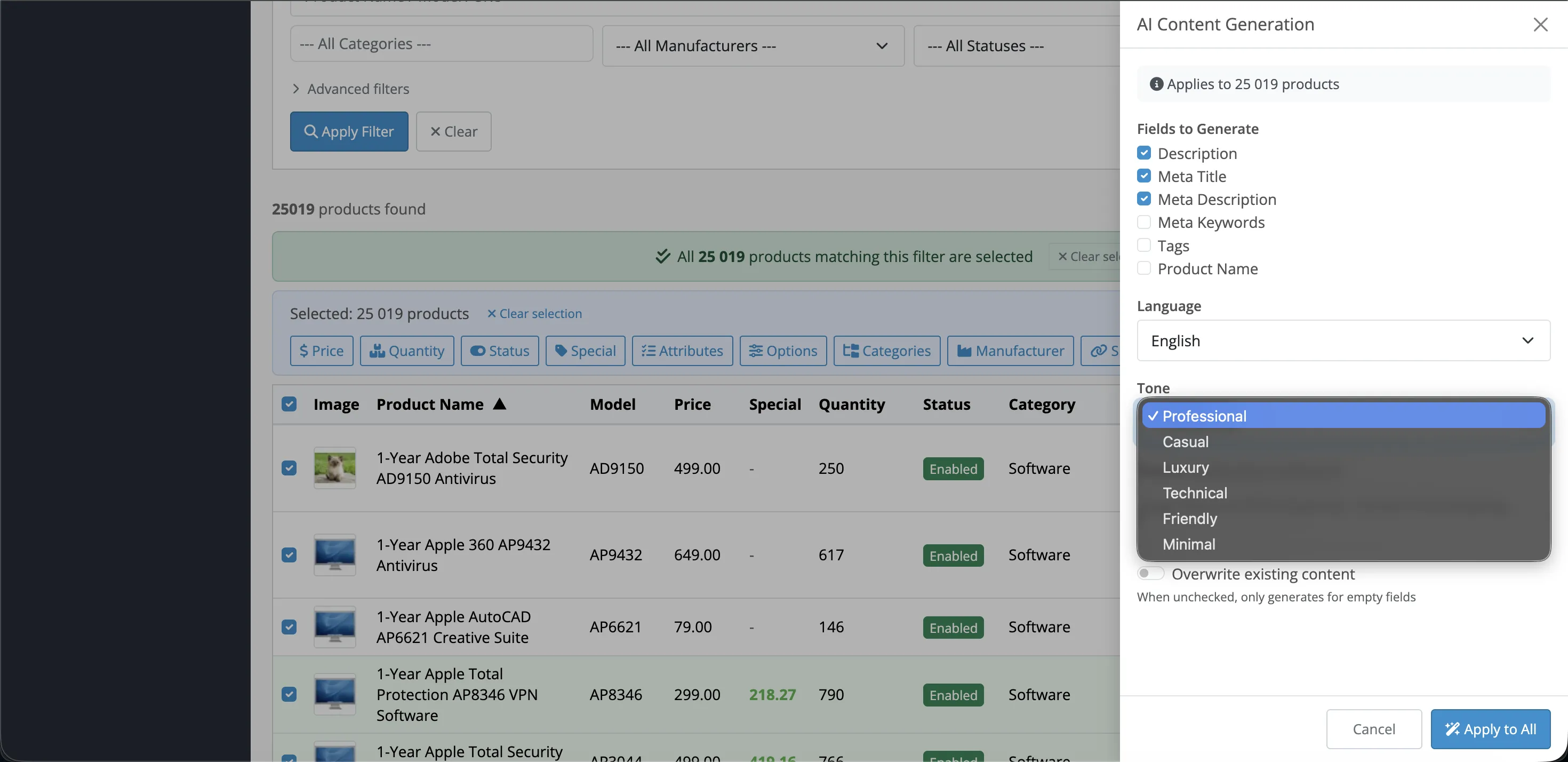Uncheck the 1-Year Adobe Total Security row checkbox
Screen dimensions: 1568x762
(x=289, y=468)
